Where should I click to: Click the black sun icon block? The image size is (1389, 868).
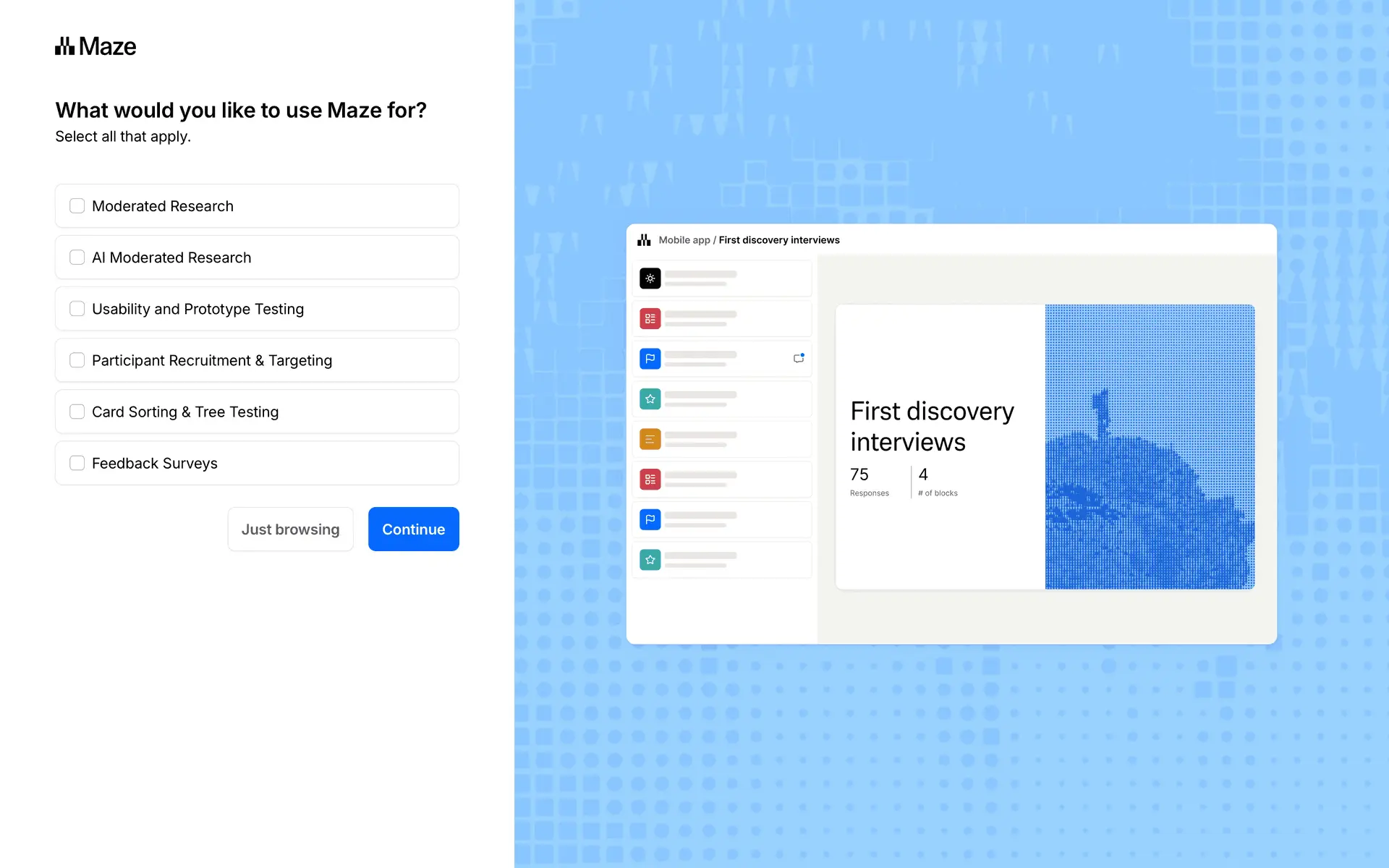tap(650, 278)
